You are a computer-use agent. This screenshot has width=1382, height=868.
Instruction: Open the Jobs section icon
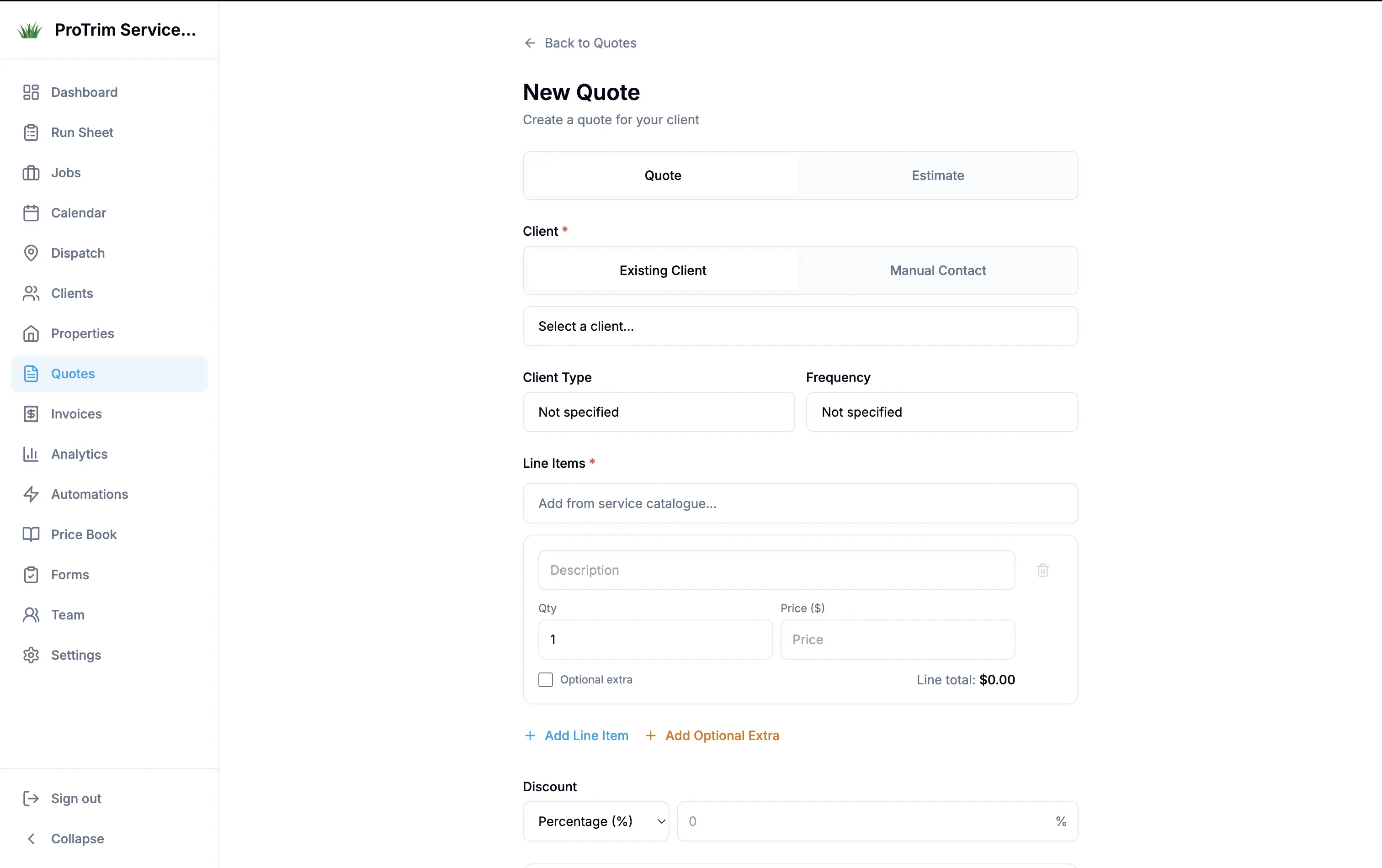click(31, 172)
